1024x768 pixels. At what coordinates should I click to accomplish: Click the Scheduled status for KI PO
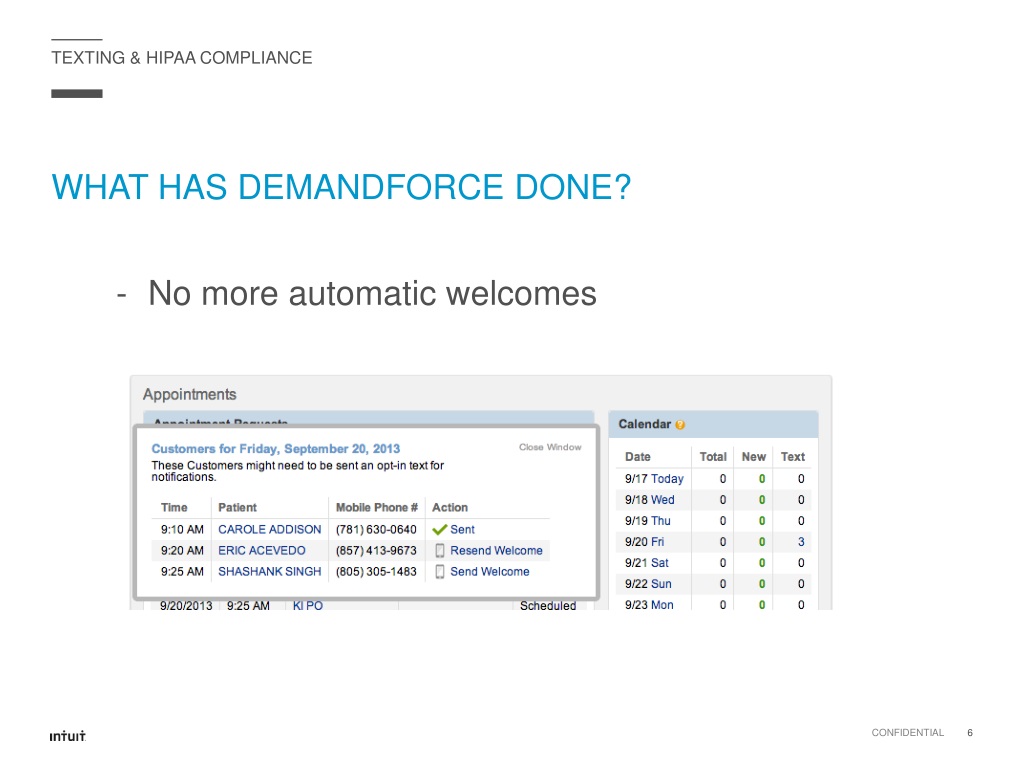548,605
